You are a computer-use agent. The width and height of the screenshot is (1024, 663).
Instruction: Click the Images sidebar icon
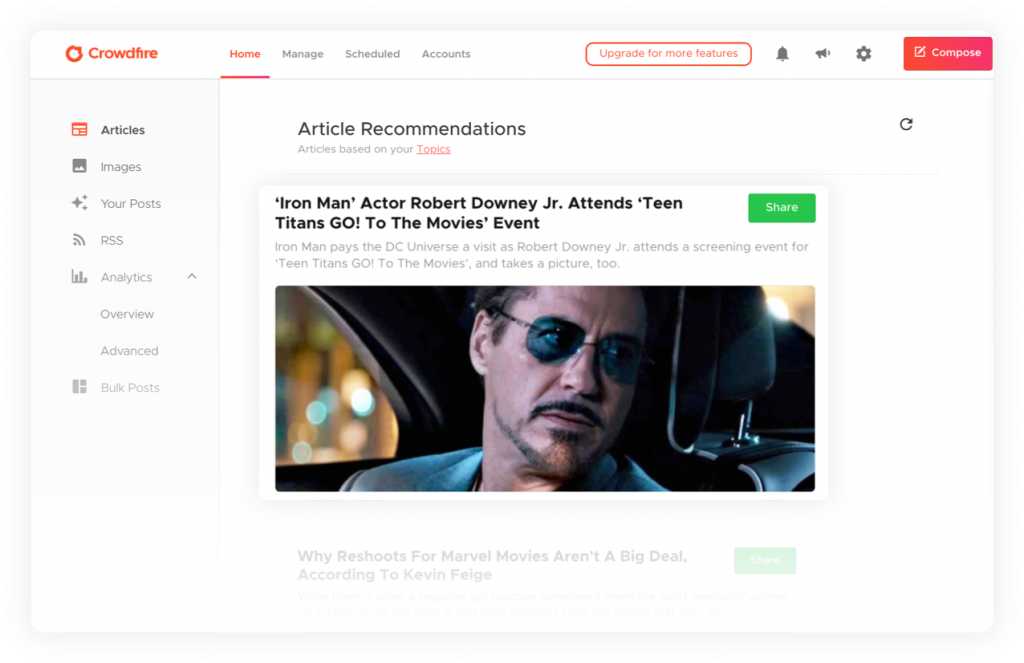79,167
